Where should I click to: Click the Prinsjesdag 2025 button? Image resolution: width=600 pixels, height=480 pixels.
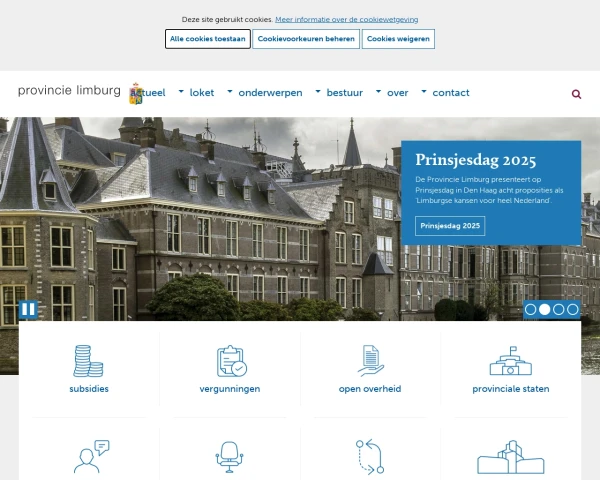(x=450, y=226)
